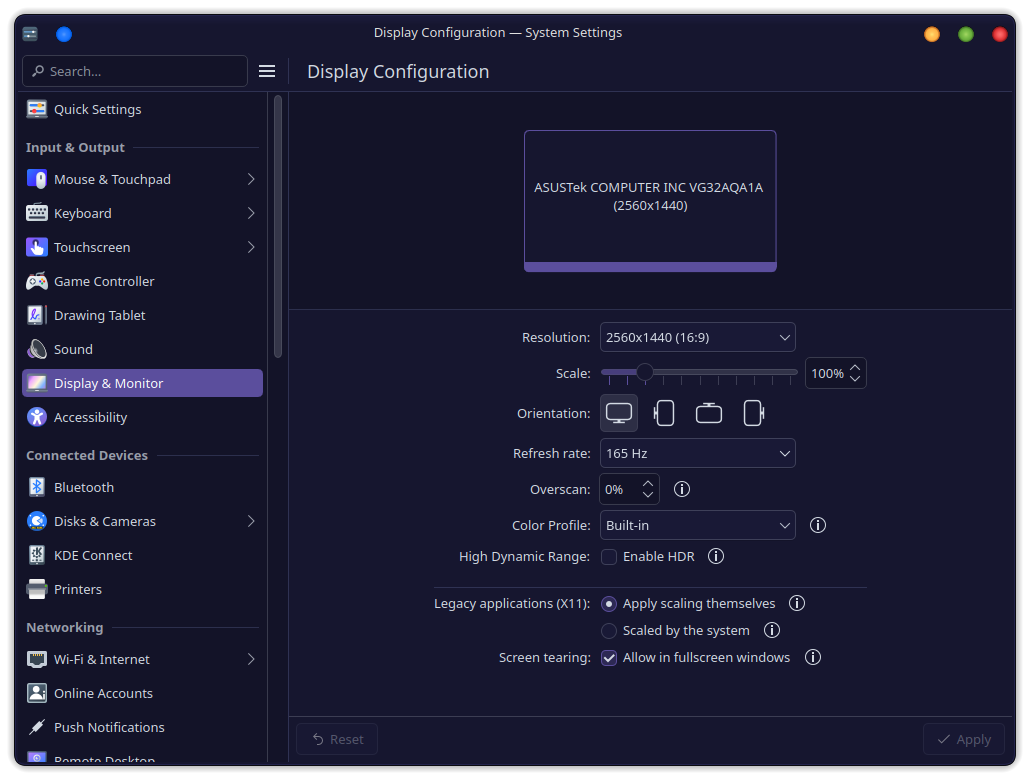Click the KDE Connect icon
The width and height of the screenshot is (1030, 780).
(37, 555)
